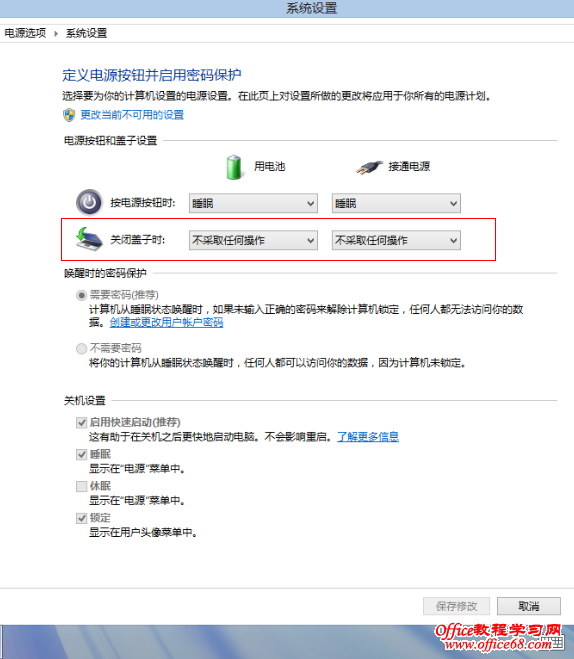Click the 定义电源按钮并启用密码保护 heading

152,75
